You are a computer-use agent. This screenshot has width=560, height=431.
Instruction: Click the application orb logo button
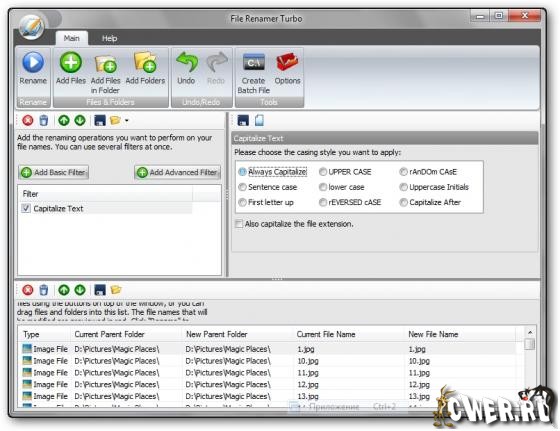click(x=31, y=27)
